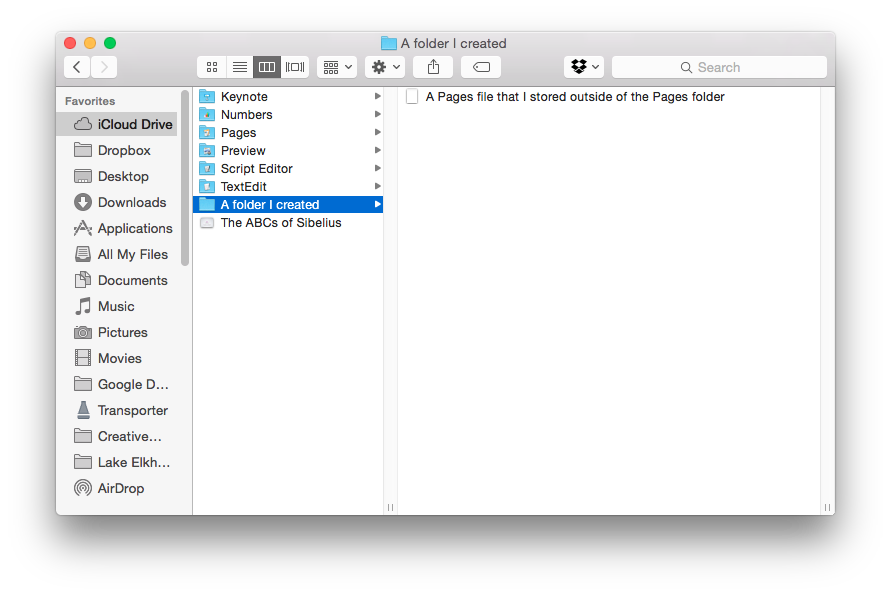Expand the Preview folder arrow
The image size is (891, 595).
(x=377, y=151)
